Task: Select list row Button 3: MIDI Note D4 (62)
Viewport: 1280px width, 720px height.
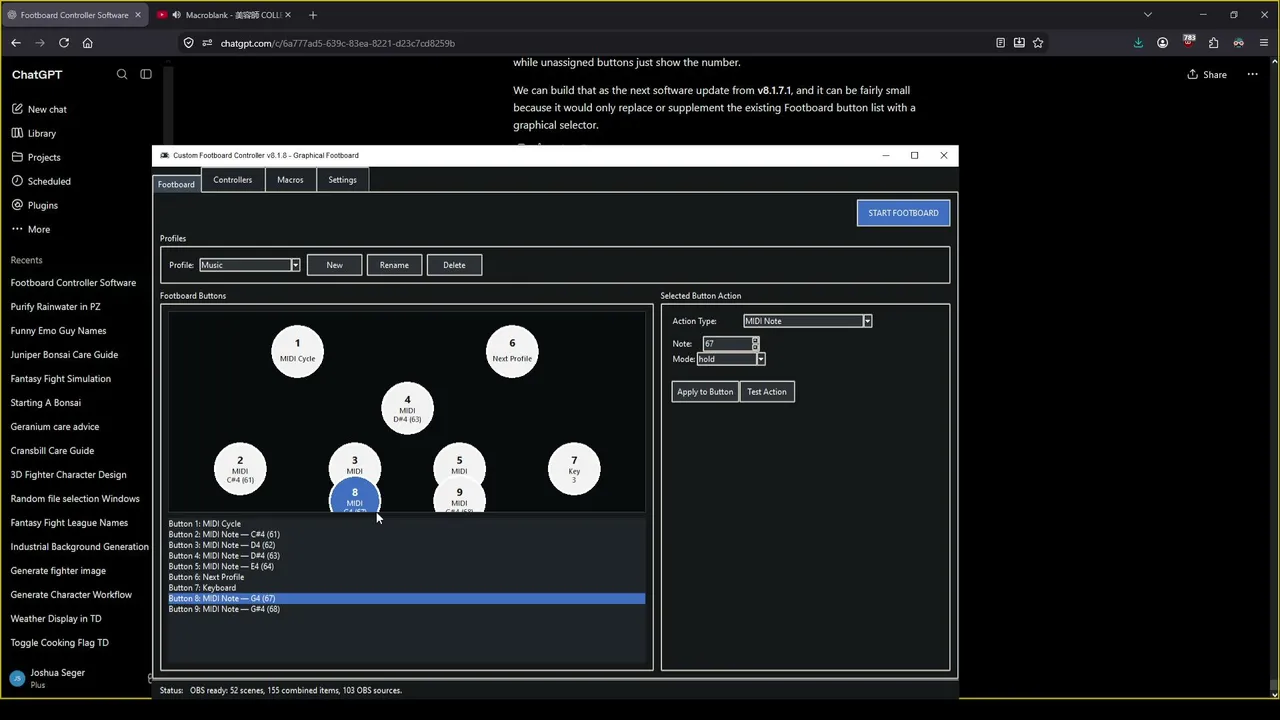Action: (x=406, y=545)
